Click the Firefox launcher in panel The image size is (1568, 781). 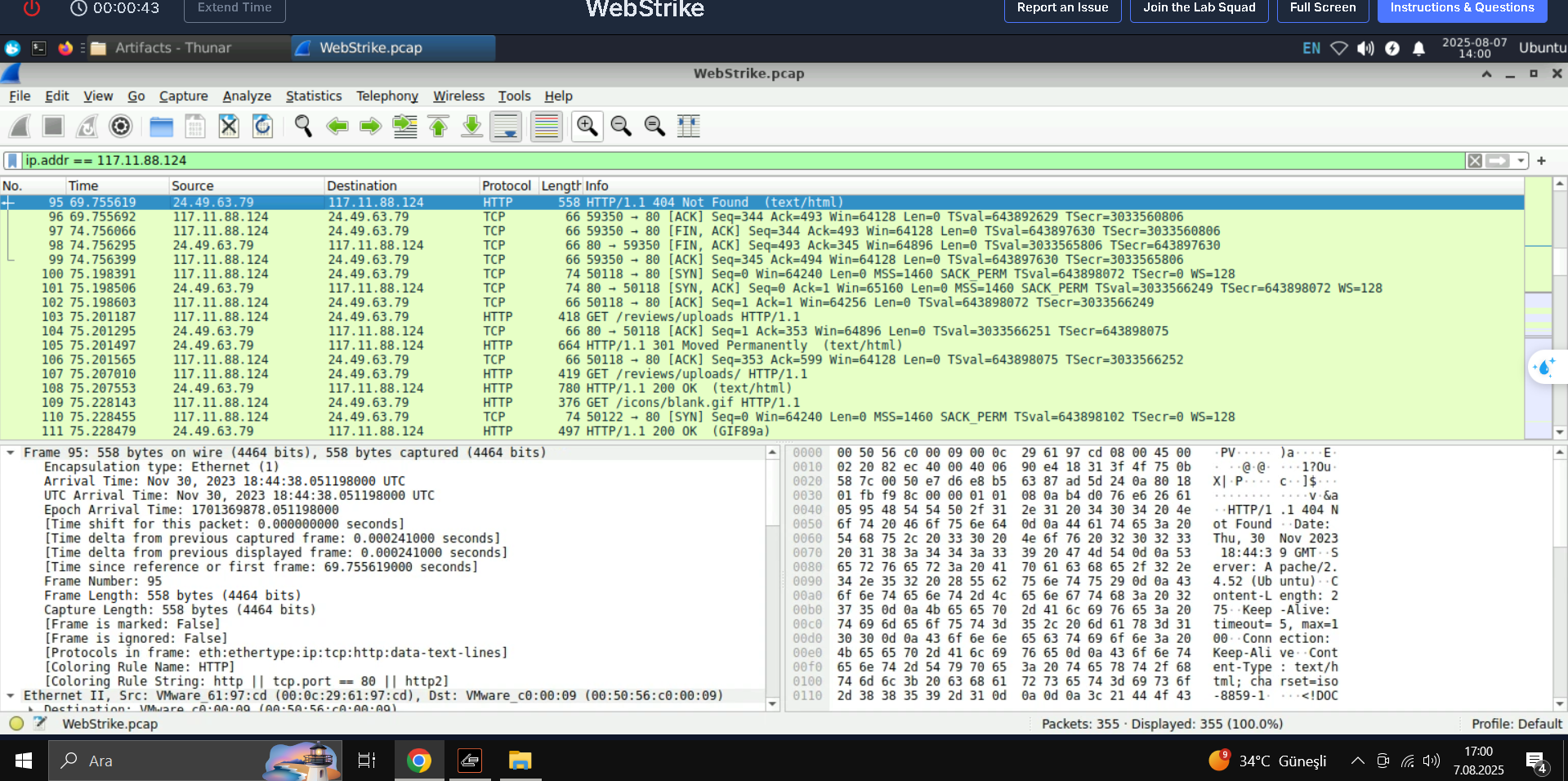(x=65, y=48)
